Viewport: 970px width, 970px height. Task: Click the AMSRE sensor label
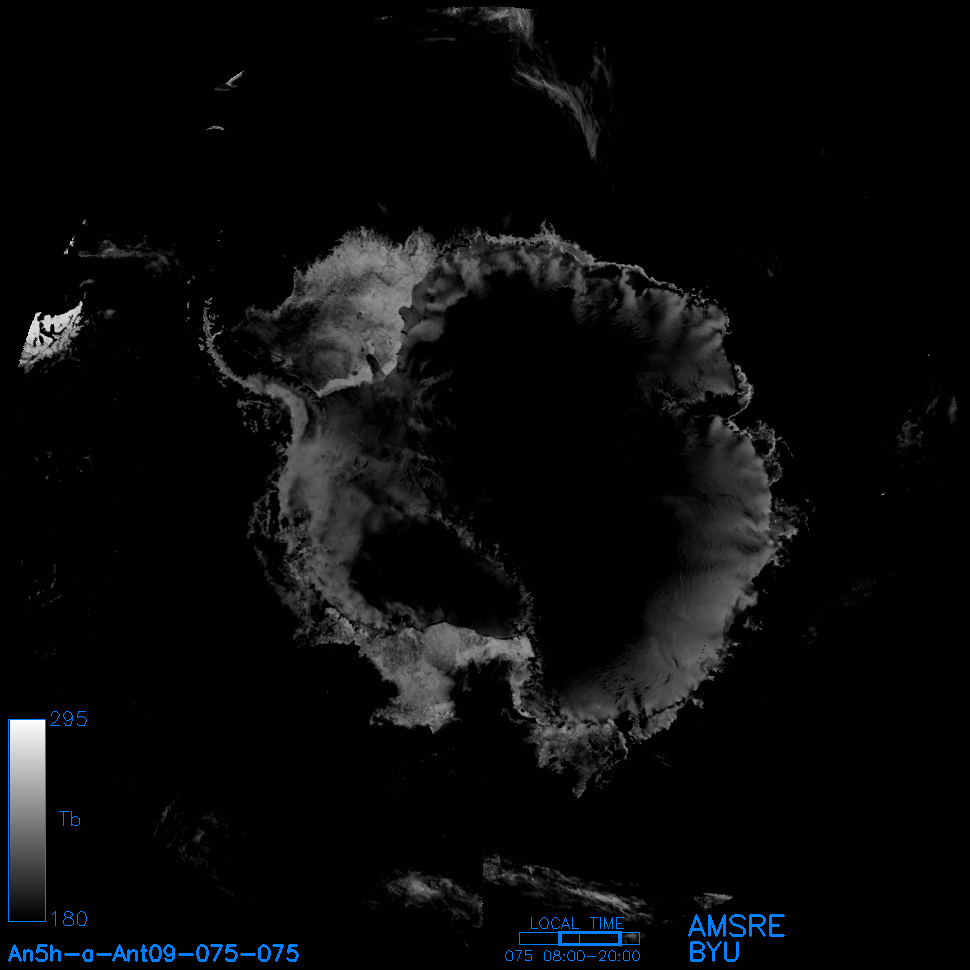736,926
